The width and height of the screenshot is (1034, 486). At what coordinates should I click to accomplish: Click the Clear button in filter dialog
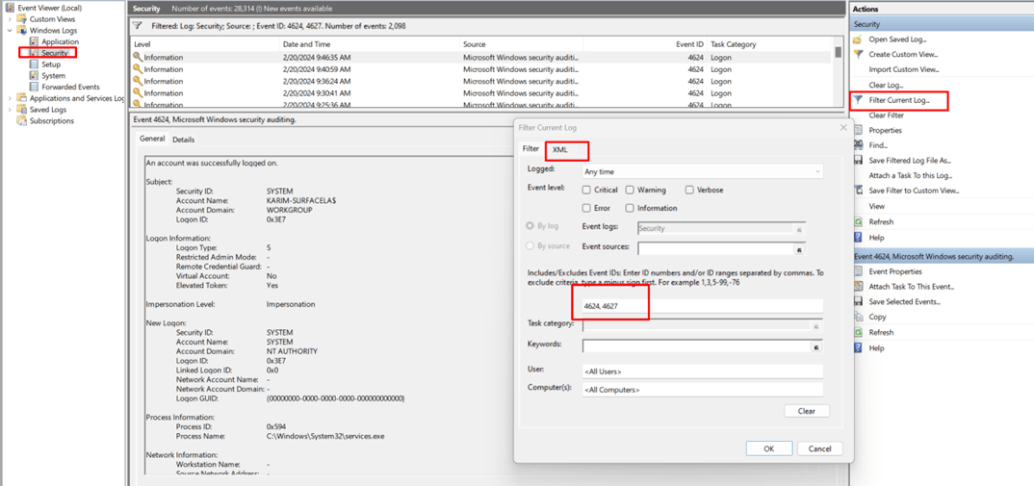(806, 411)
